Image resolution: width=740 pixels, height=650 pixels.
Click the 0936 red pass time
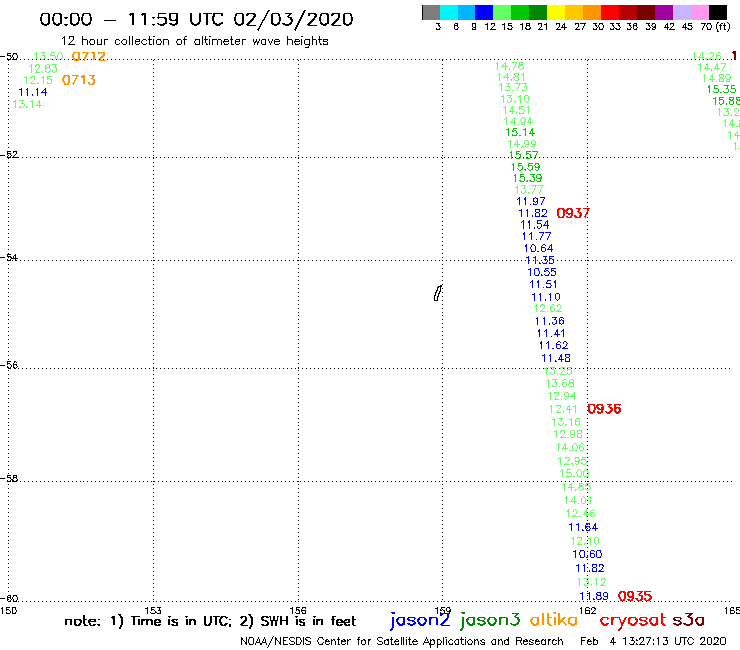(x=604, y=409)
